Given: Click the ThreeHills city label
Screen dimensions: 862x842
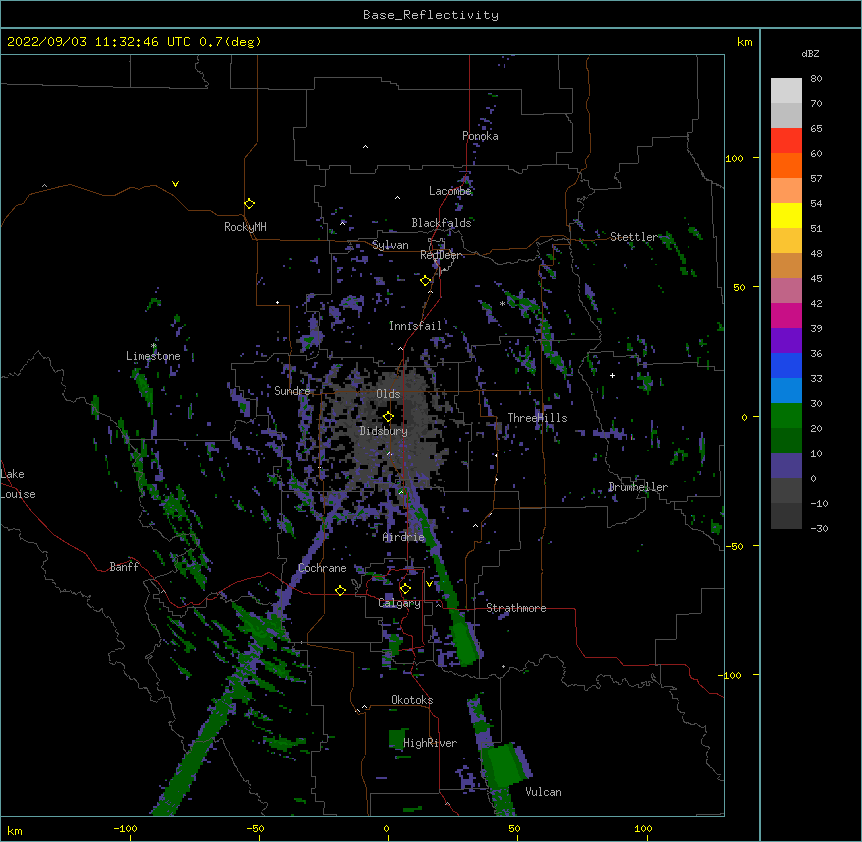Looking at the screenshot, I should click(x=537, y=418).
